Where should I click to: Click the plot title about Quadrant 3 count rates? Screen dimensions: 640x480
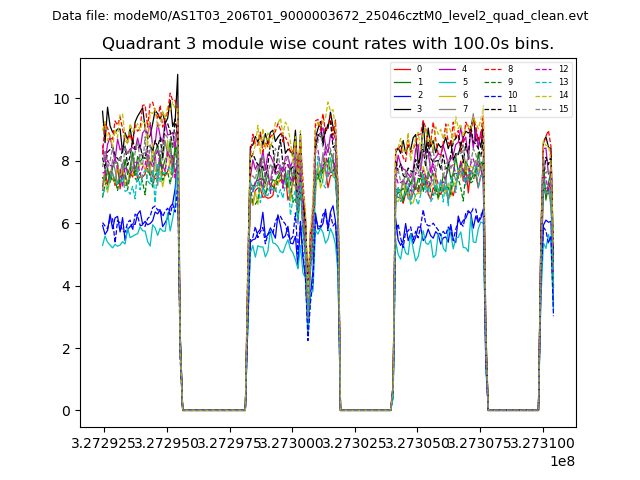point(328,44)
